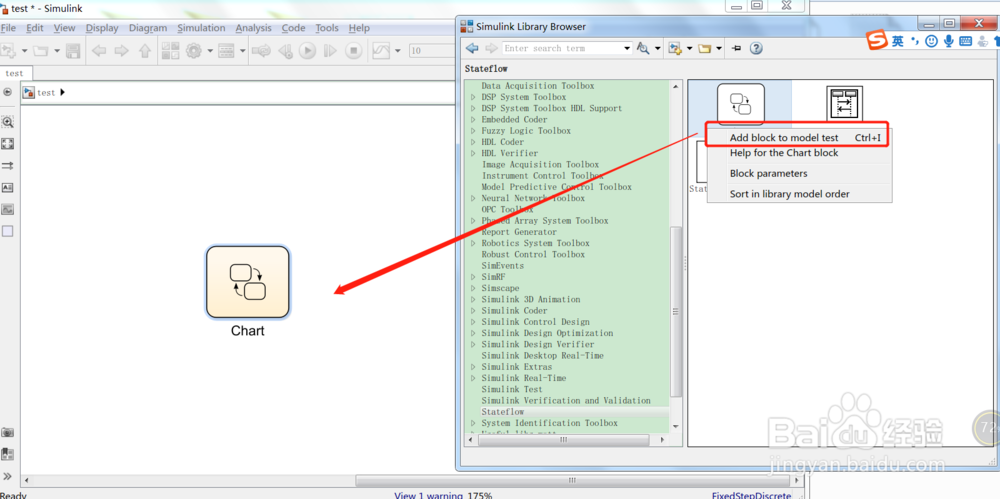This screenshot has height=499, width=1000.
Task: Click the Area square icon in the left palette
Action: (8, 231)
